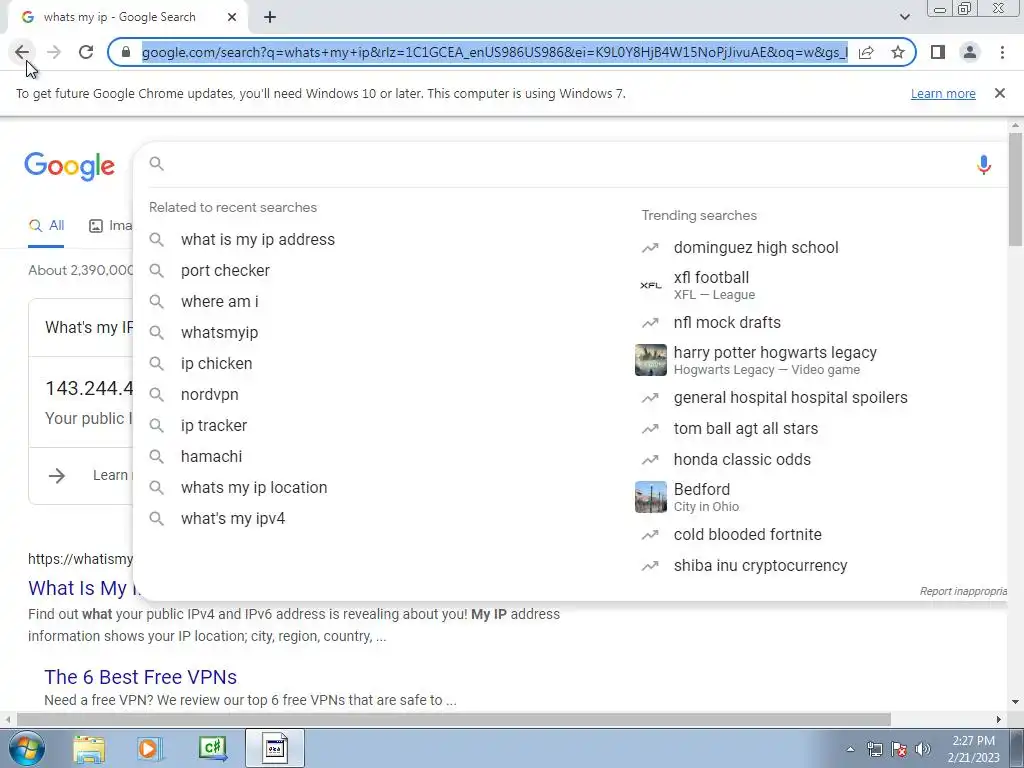The image size is (1024, 768).
Task: Click the horizontal scrollbar thumb
Action: click(453, 719)
